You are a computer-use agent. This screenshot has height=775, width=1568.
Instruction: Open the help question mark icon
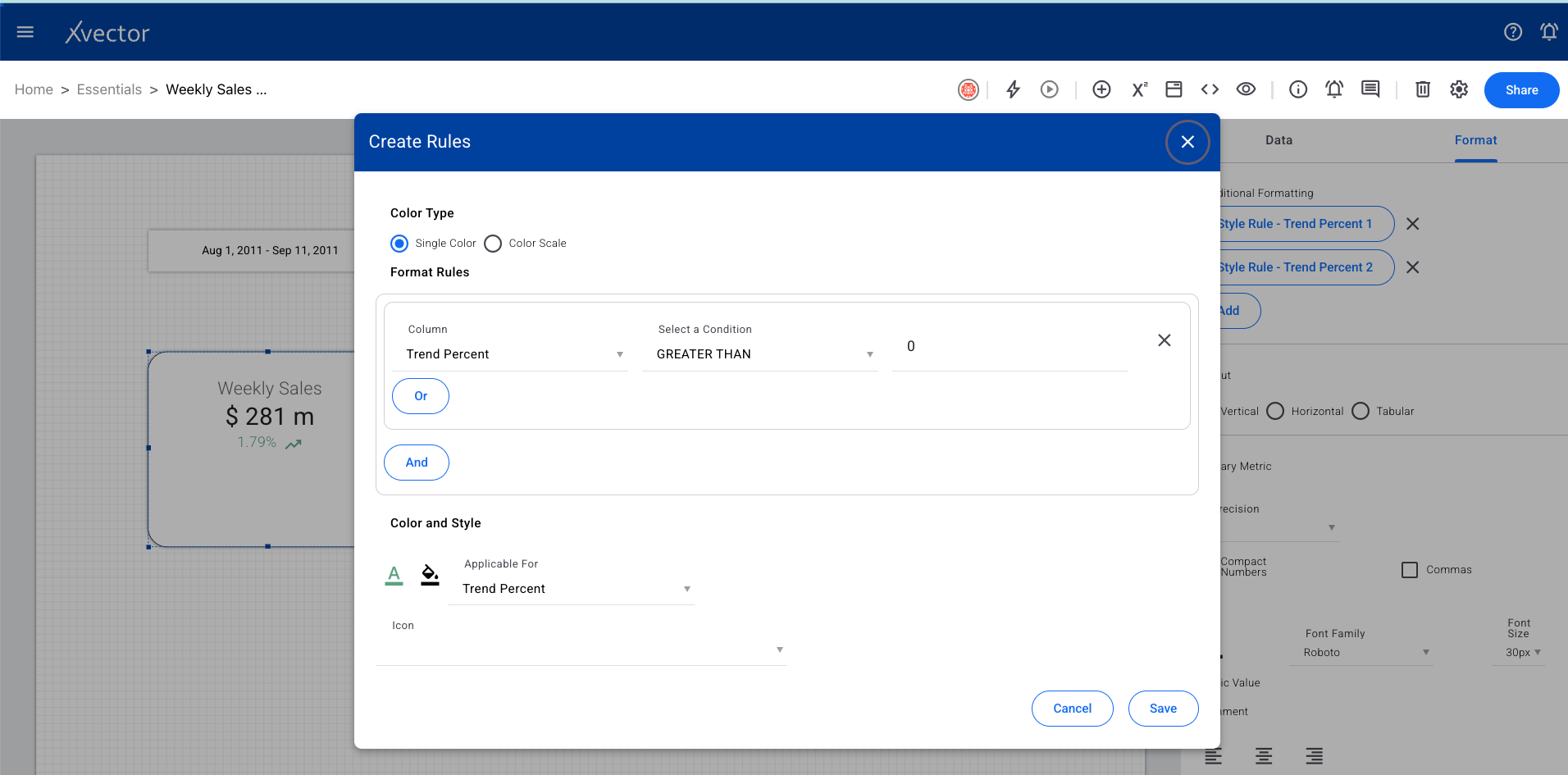(x=1513, y=32)
